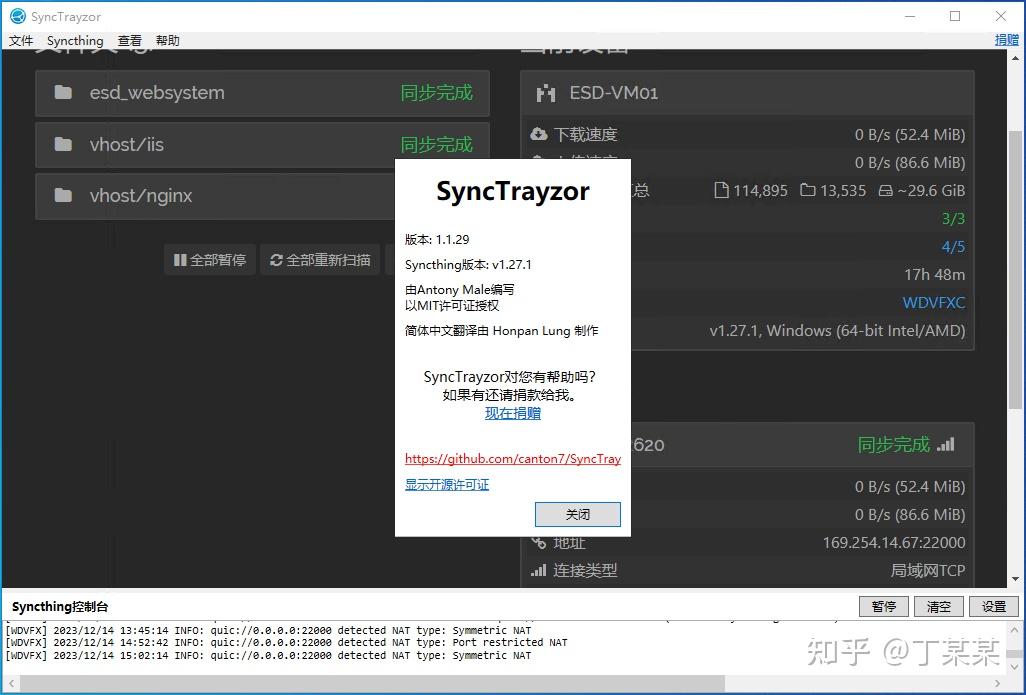
Task: Clear console output with 清空
Action: (938, 606)
